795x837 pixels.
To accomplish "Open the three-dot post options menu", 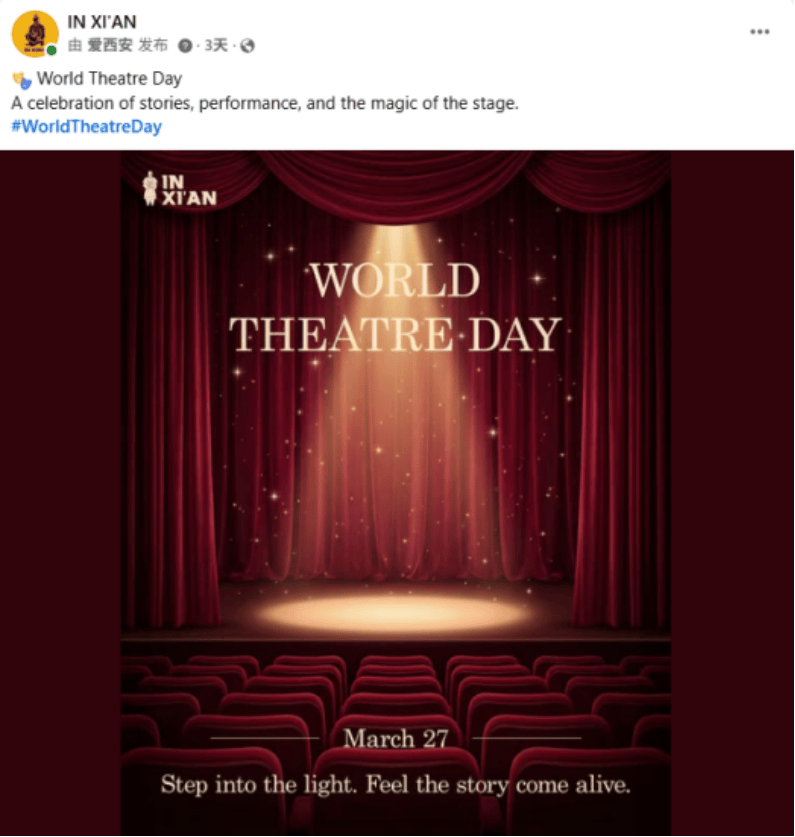I will [760, 32].
